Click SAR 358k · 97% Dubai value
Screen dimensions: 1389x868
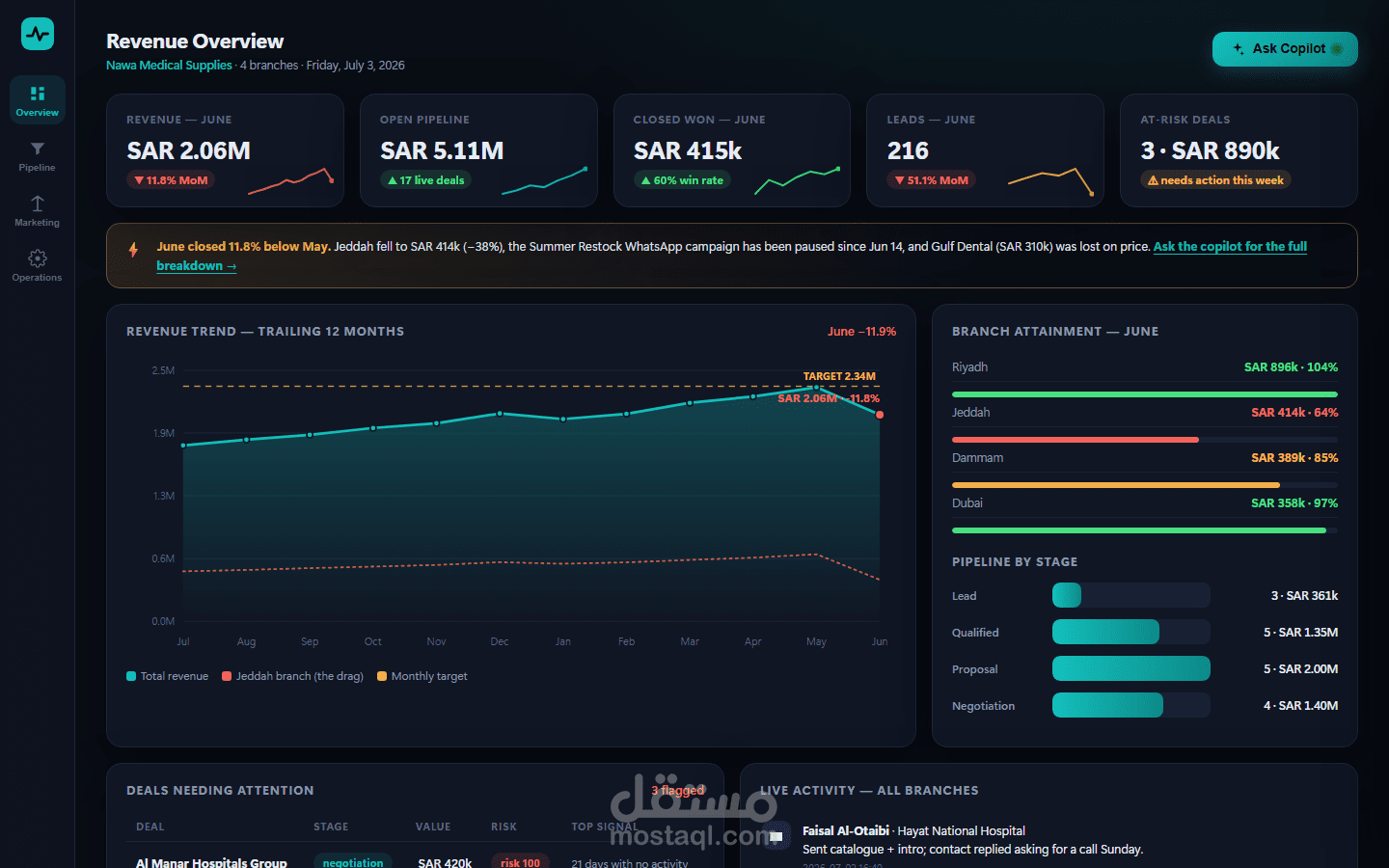pos(1294,503)
